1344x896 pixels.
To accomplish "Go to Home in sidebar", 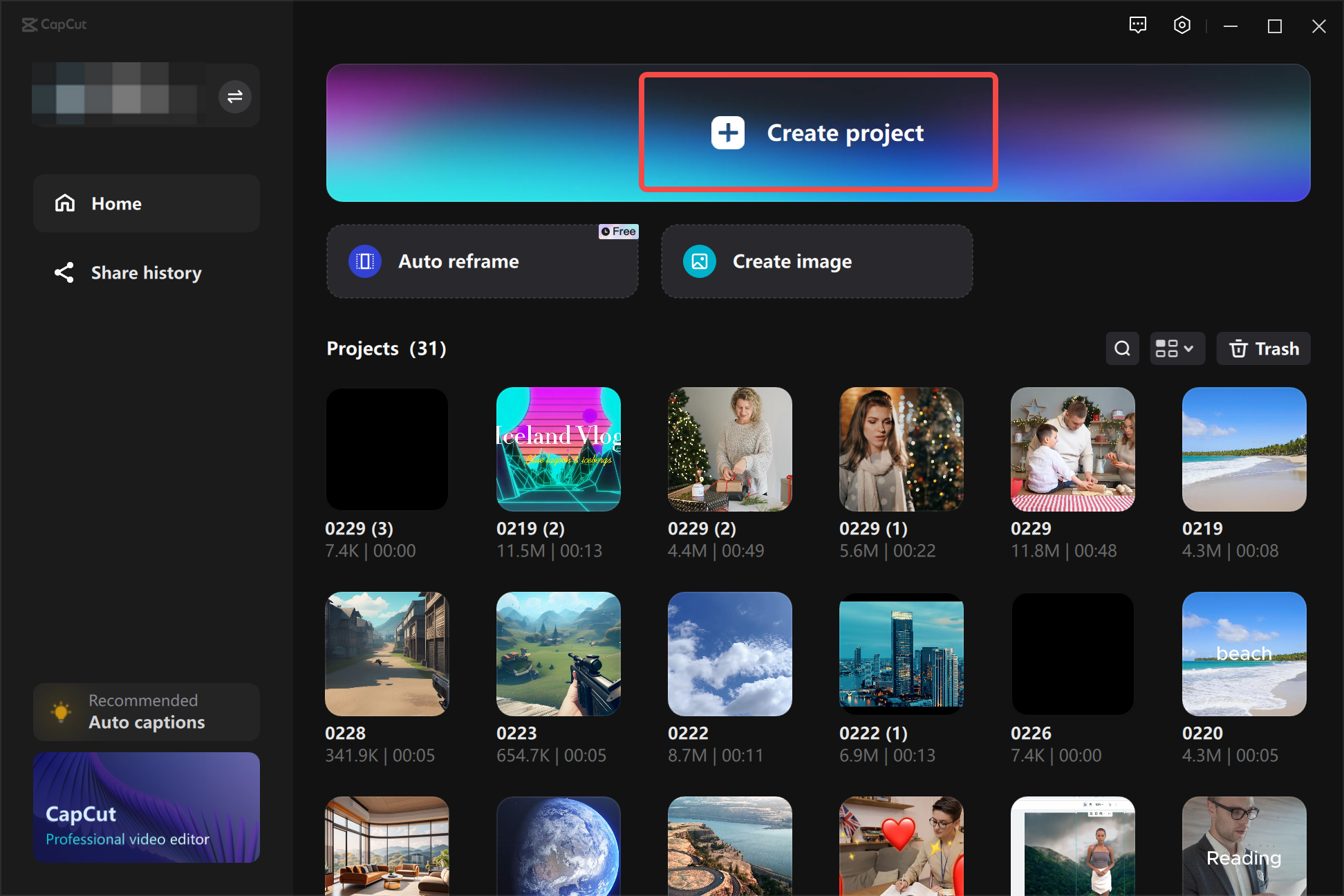I will click(147, 203).
